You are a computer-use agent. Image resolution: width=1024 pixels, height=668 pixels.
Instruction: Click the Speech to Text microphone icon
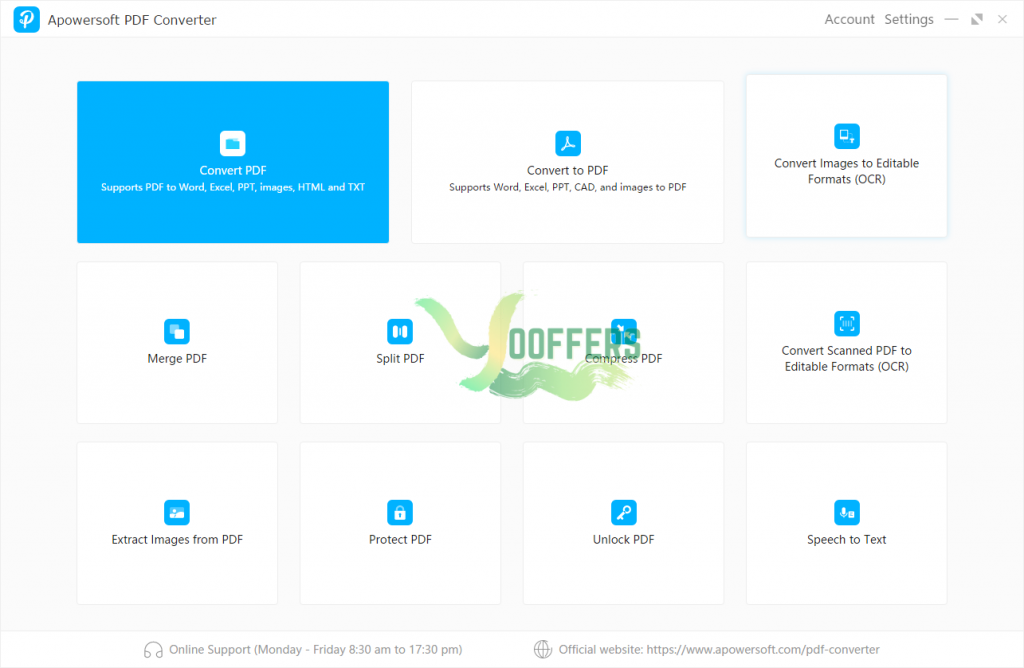click(846, 513)
